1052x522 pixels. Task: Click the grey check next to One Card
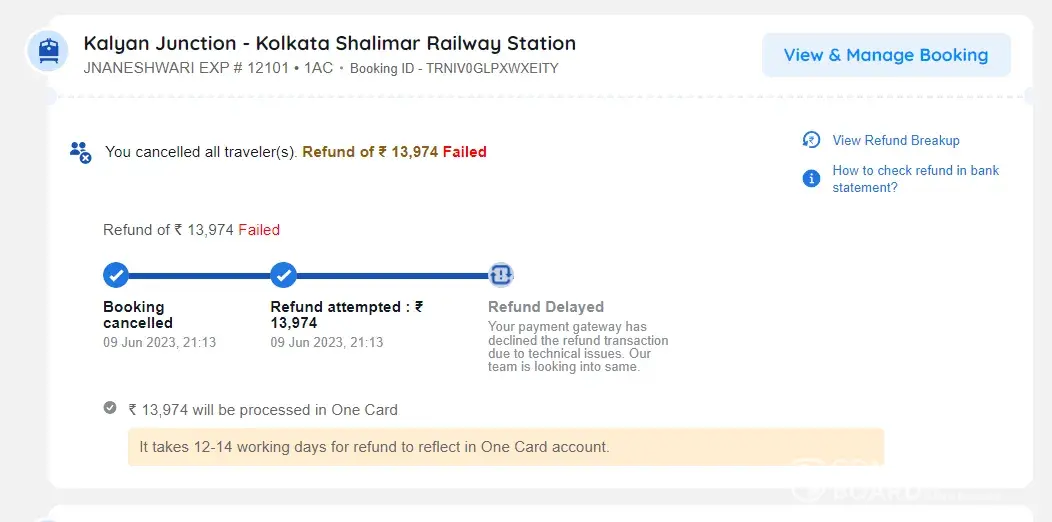(x=110, y=408)
